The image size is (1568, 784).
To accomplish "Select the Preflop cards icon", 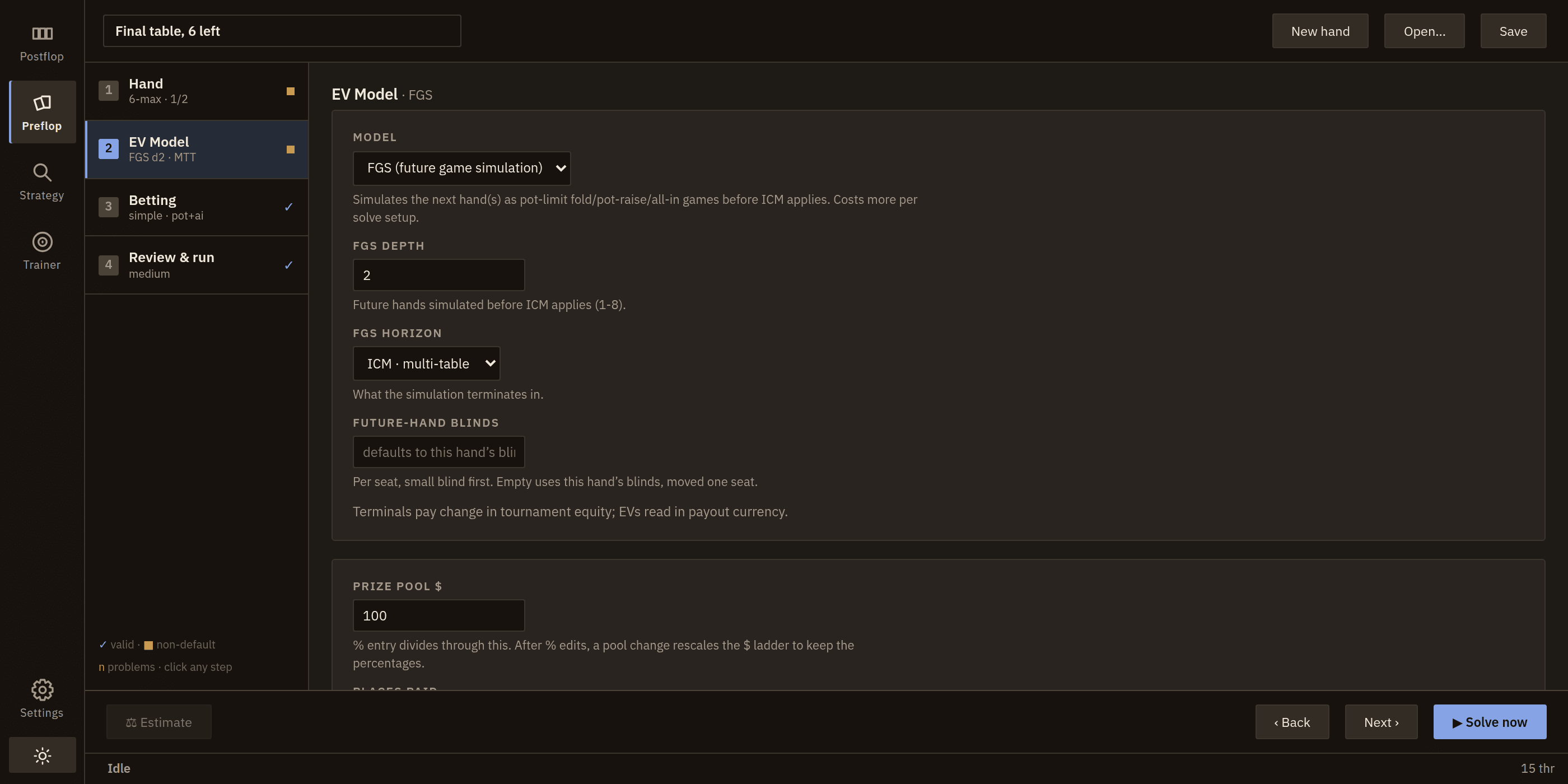I will pyautogui.click(x=42, y=103).
